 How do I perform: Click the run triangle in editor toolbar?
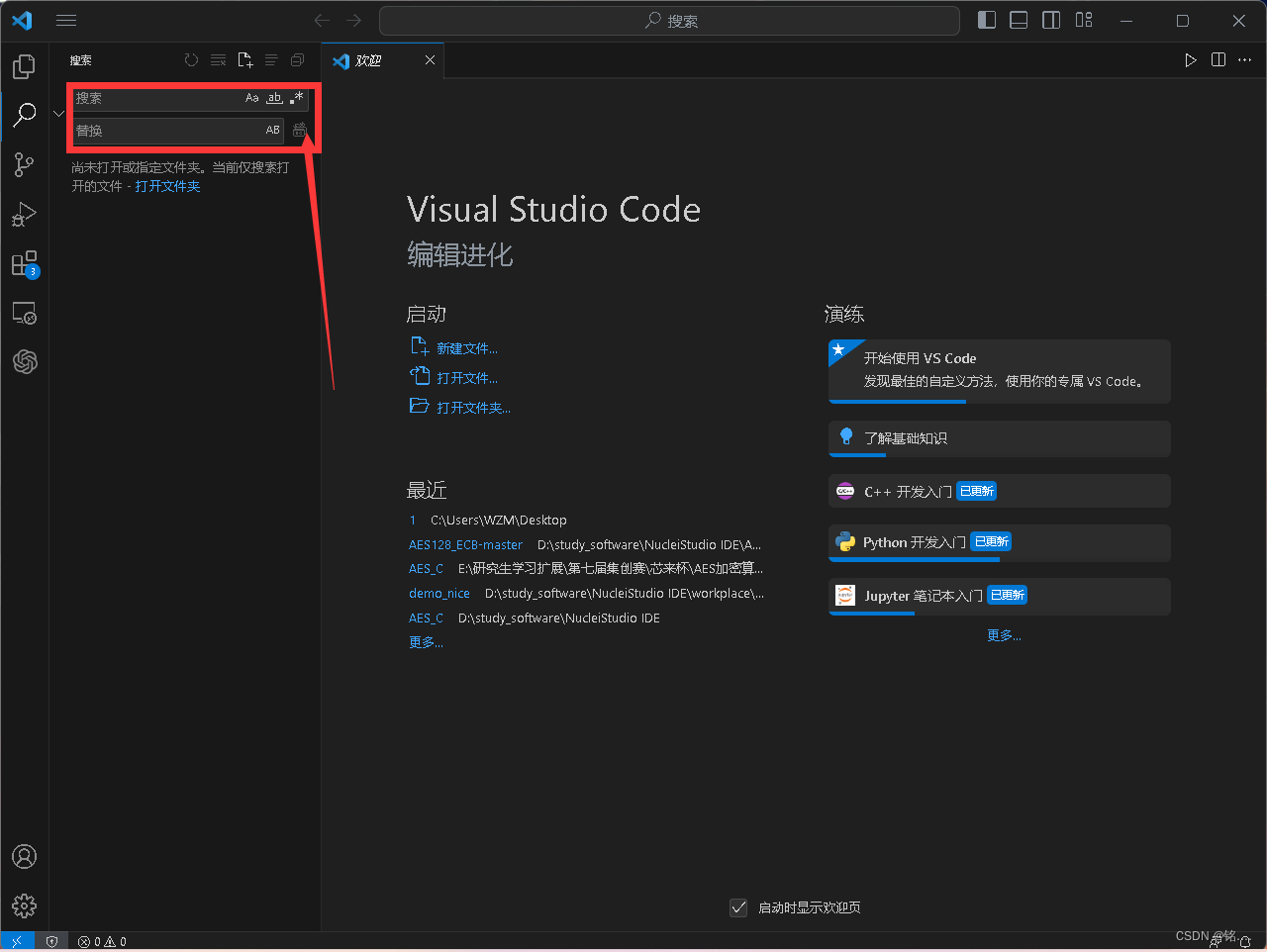[x=1191, y=60]
